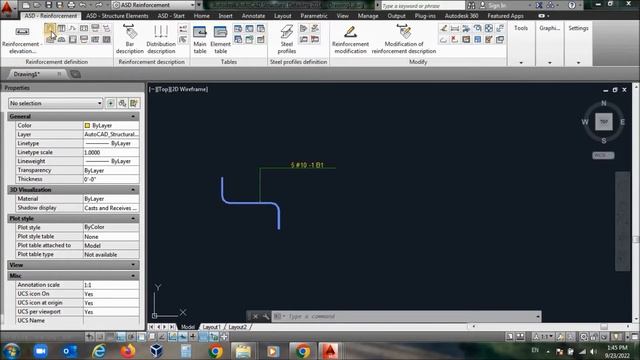Click the TOP face of the ViewCube

[604, 122]
